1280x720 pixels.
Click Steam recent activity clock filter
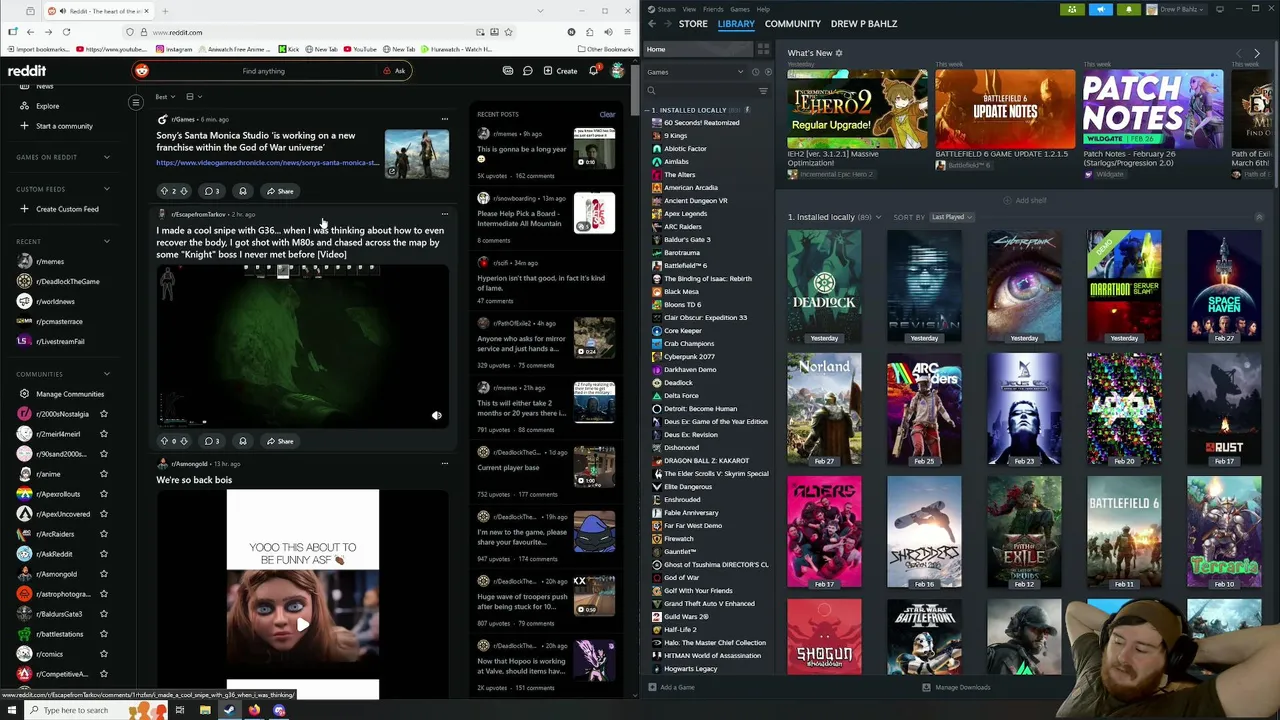click(757, 72)
